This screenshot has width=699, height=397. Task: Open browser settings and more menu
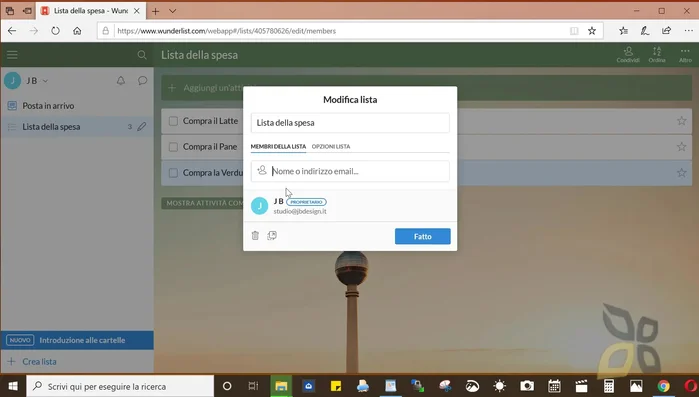(688, 31)
